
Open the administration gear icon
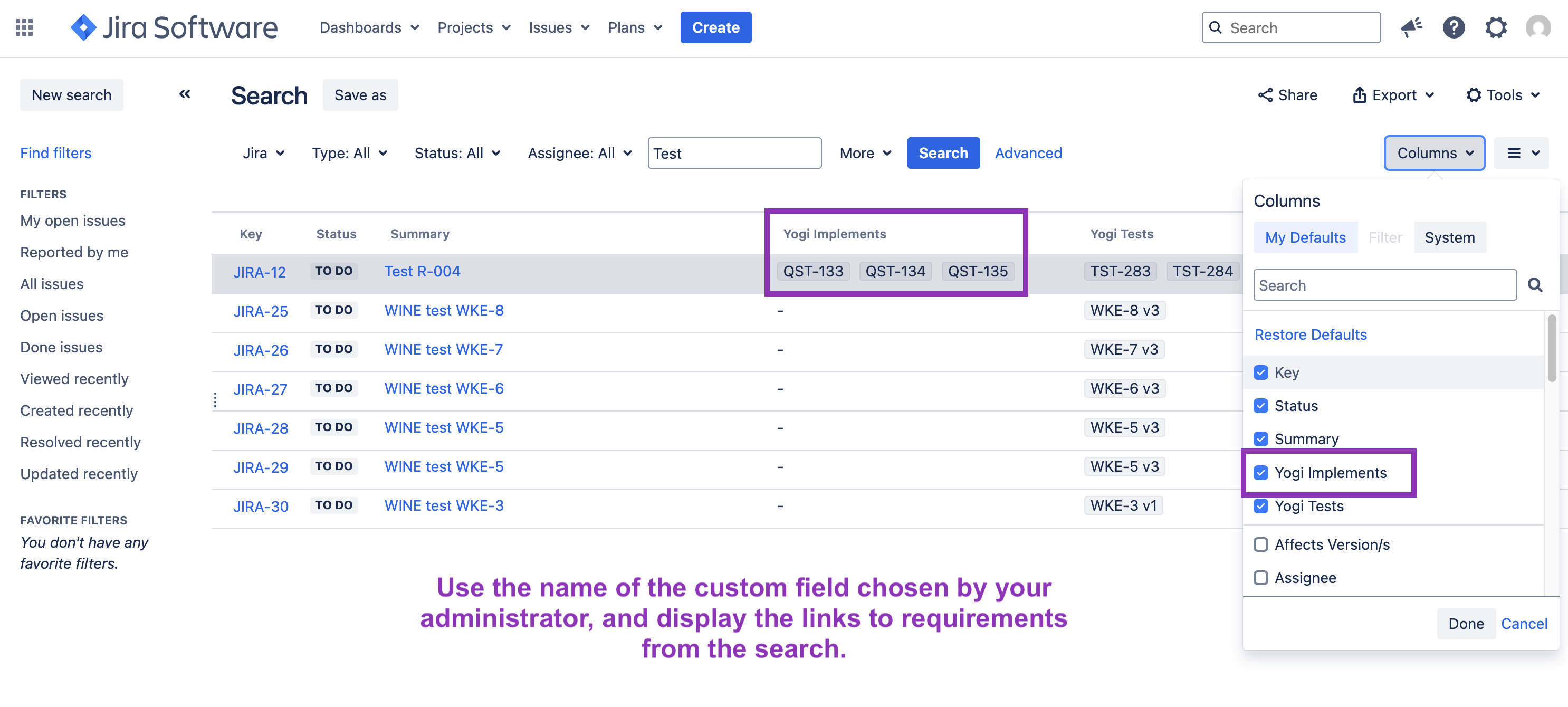point(1496,27)
